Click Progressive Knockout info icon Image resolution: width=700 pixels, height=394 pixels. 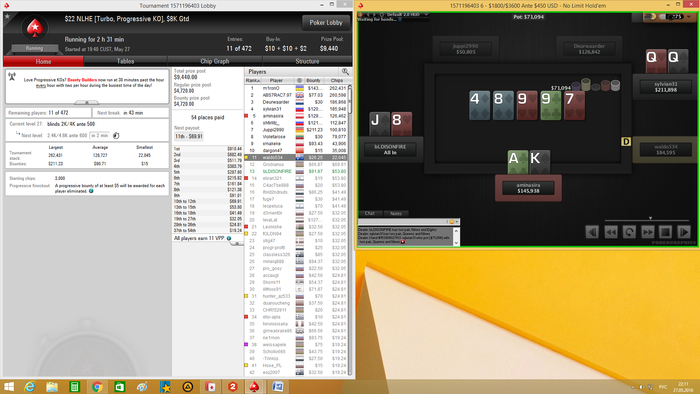pyautogui.click(x=91, y=191)
